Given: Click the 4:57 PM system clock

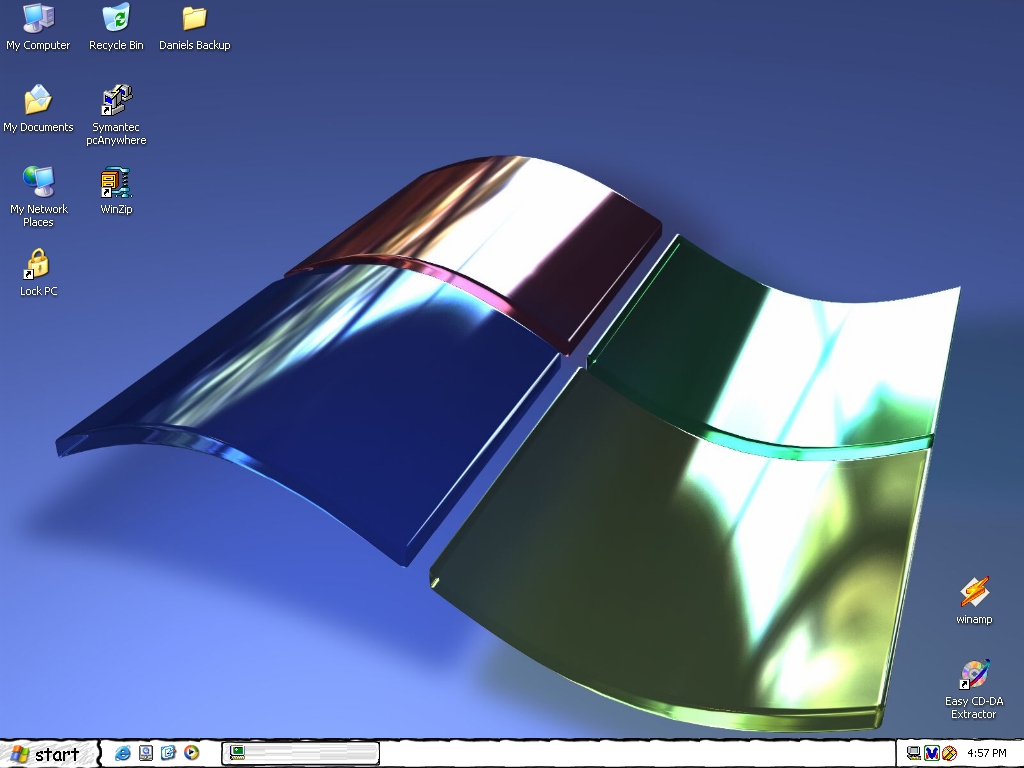Looking at the screenshot, I should click(987, 753).
